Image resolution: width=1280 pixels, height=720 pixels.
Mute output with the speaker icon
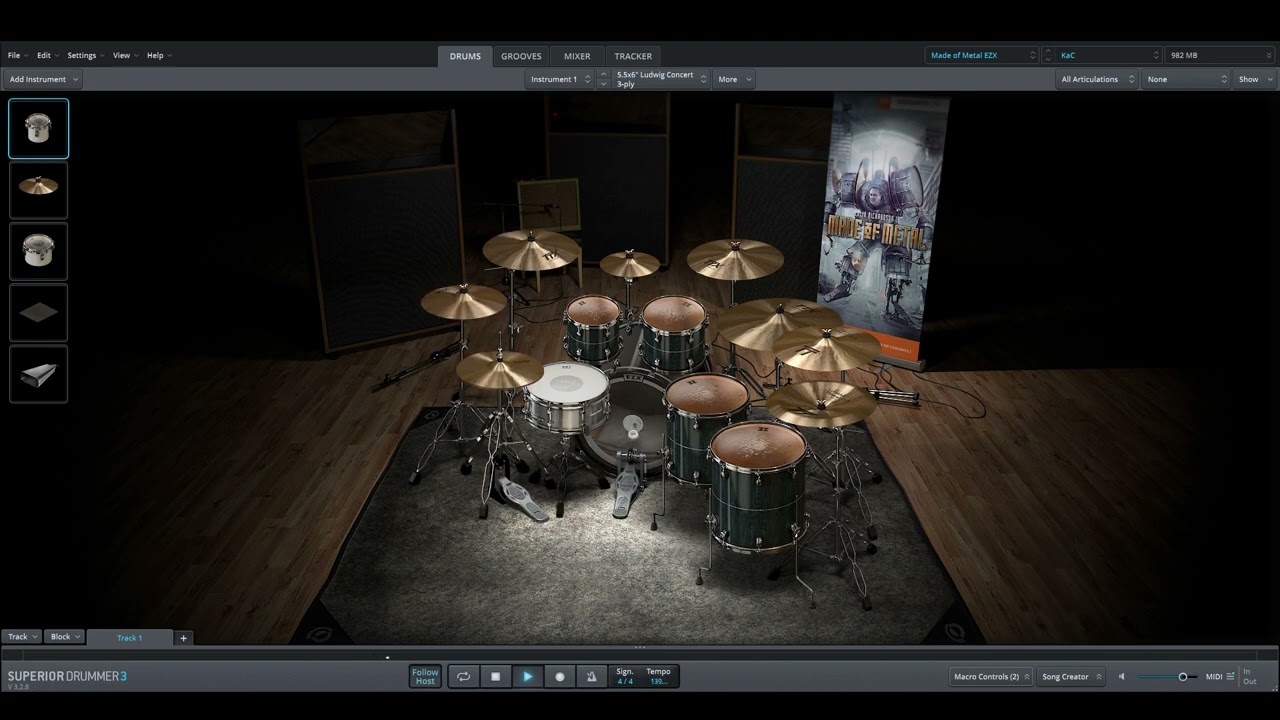click(1121, 677)
